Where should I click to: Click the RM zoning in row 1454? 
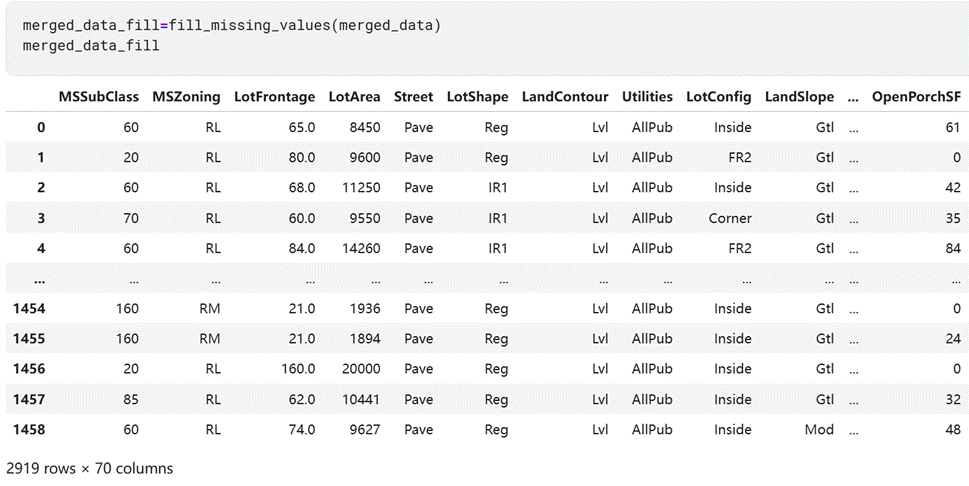click(209, 309)
